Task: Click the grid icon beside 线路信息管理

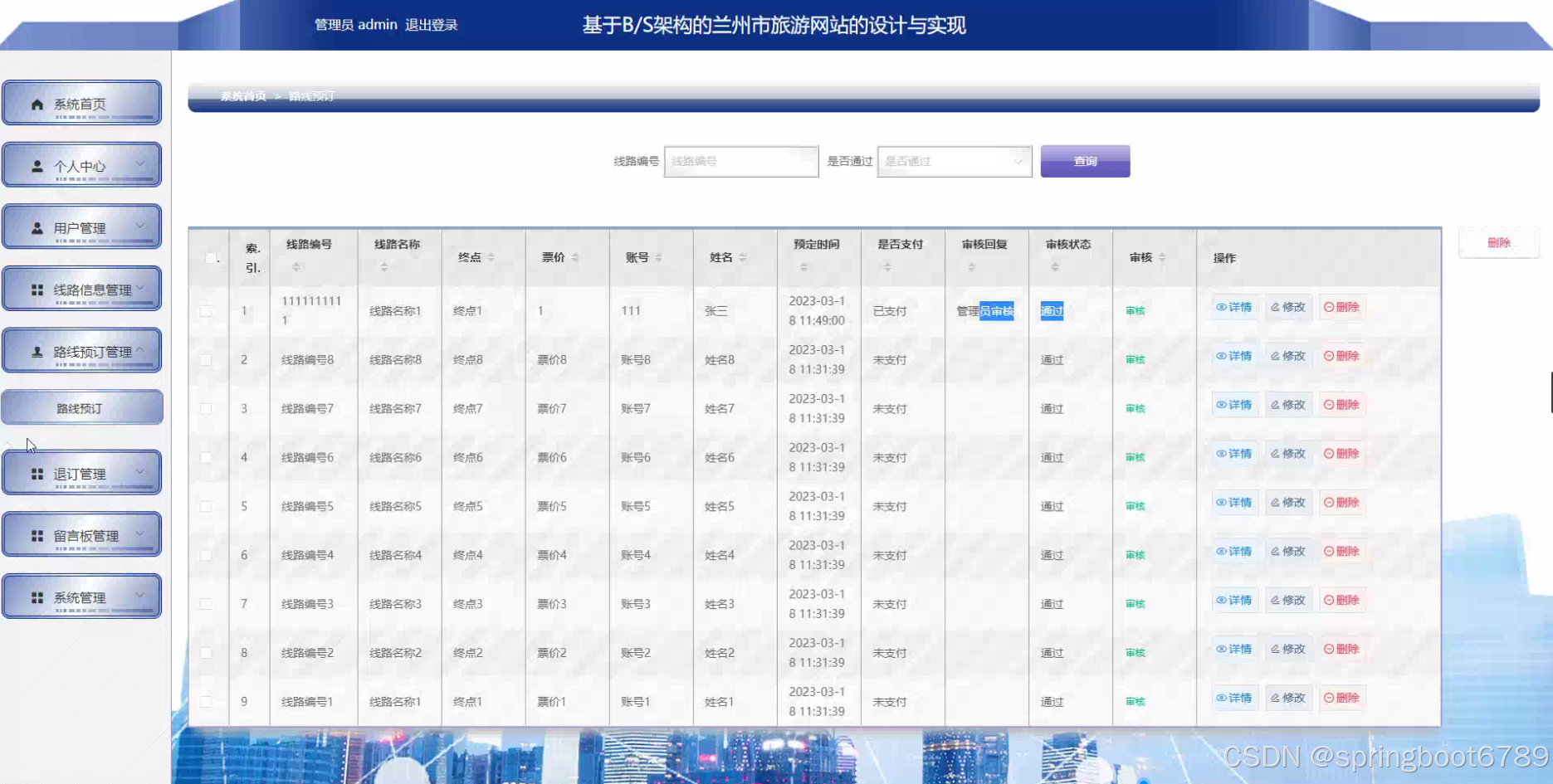Action: [37, 290]
